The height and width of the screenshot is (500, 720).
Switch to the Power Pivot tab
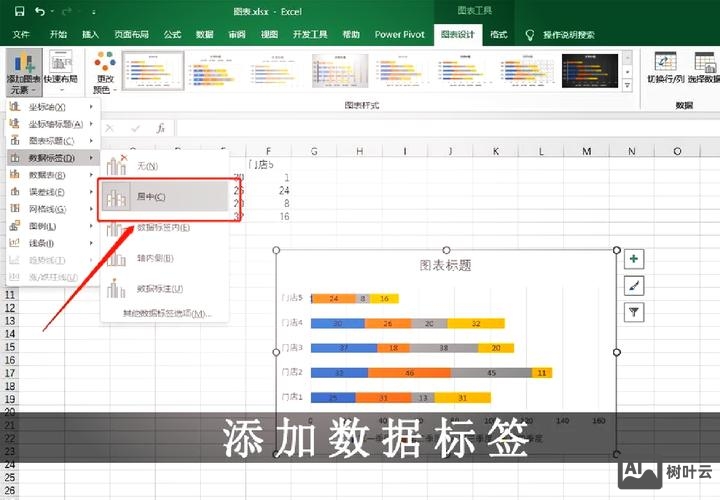click(399, 34)
